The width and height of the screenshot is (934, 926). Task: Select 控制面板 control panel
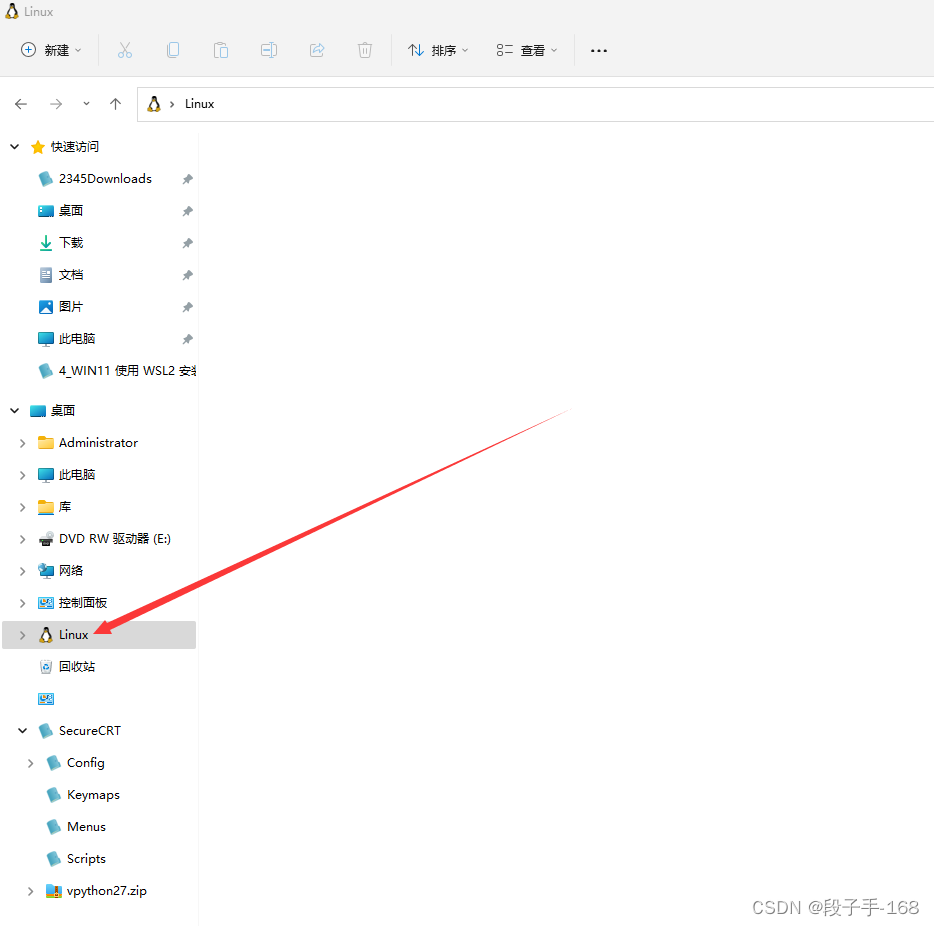click(83, 603)
